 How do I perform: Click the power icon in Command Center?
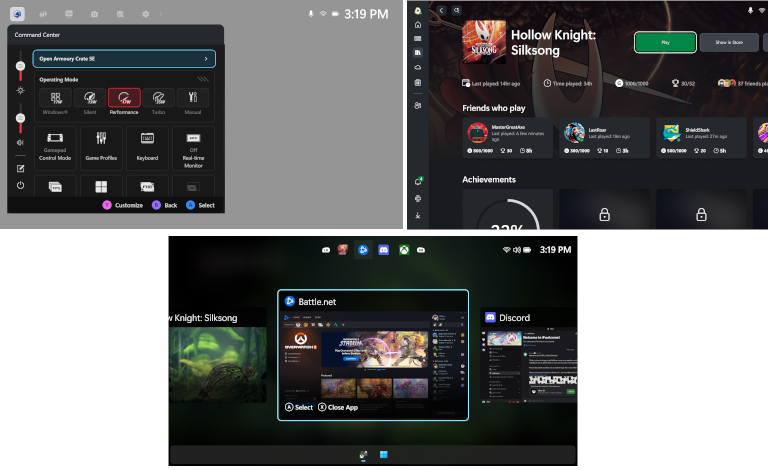20,185
